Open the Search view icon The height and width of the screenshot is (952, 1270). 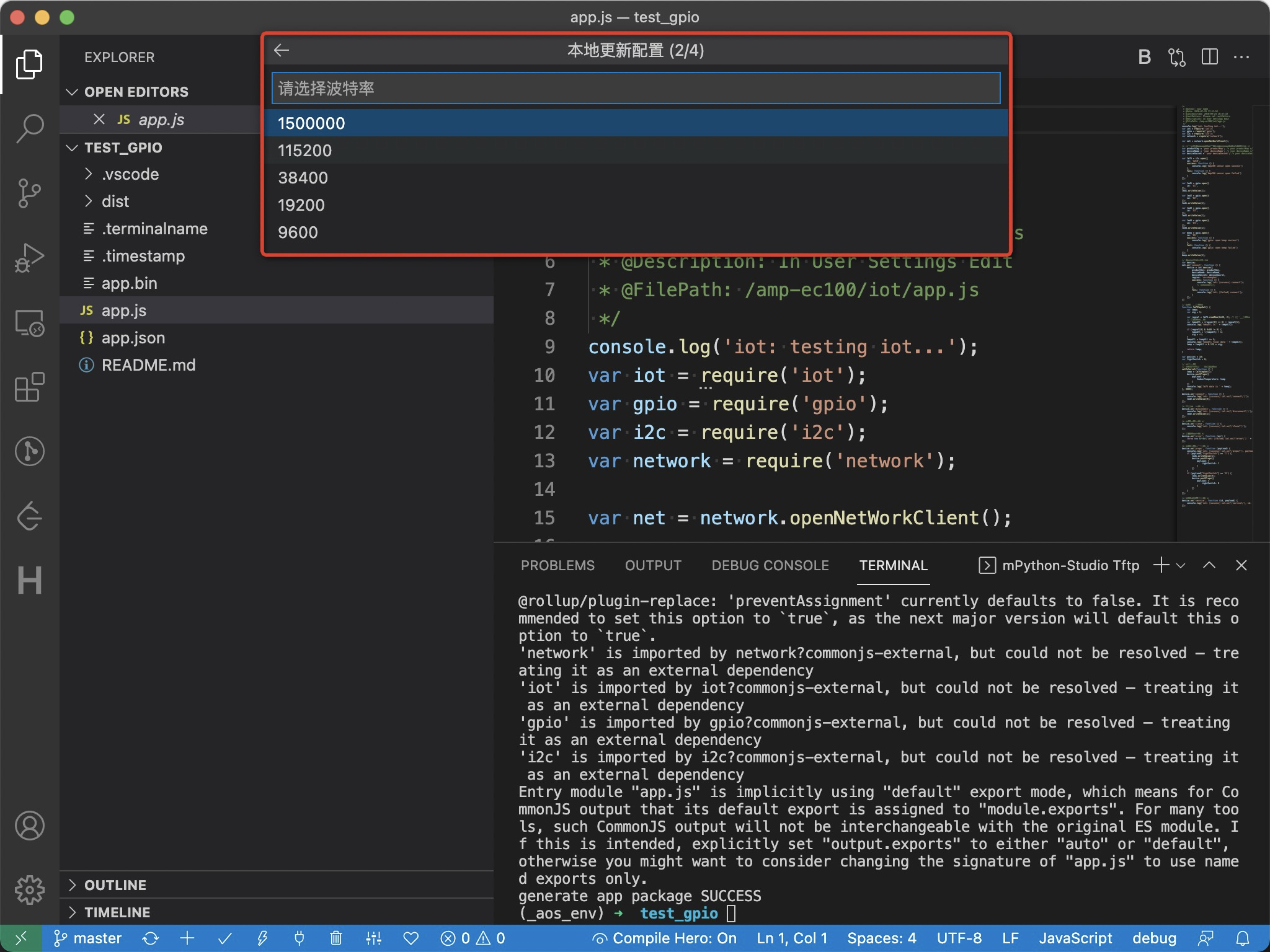click(29, 128)
